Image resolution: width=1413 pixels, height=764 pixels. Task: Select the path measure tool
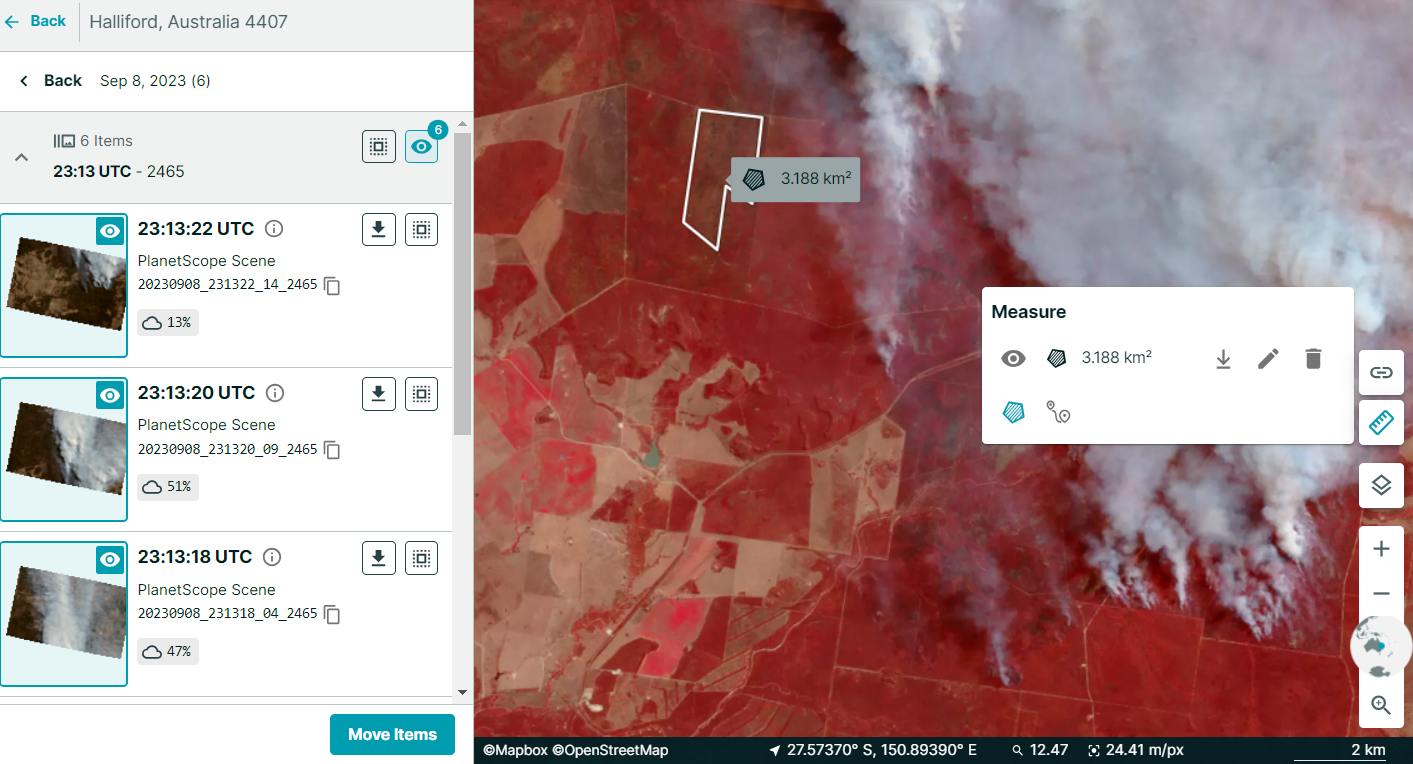[x=1058, y=412]
